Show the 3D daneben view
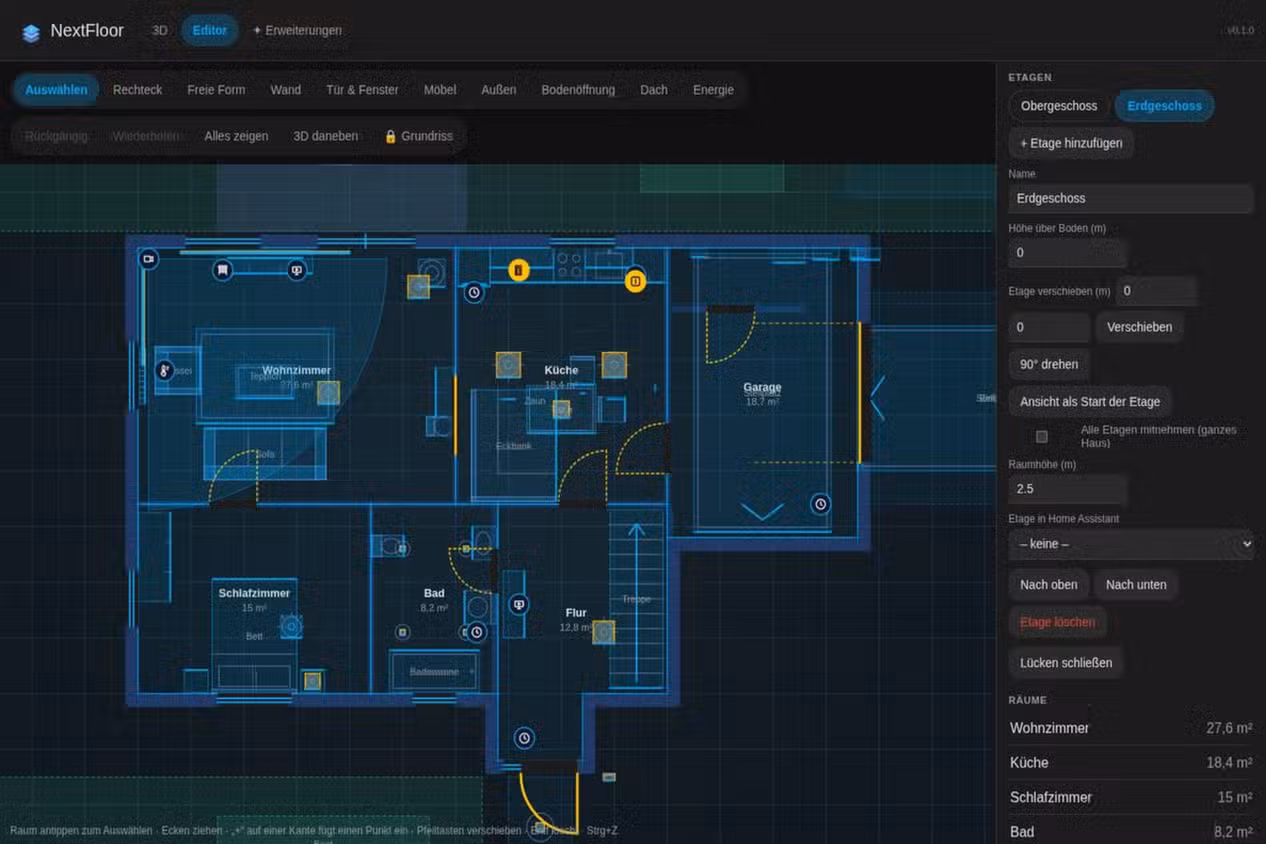Screen dimensions: 1266x844 click(326, 136)
